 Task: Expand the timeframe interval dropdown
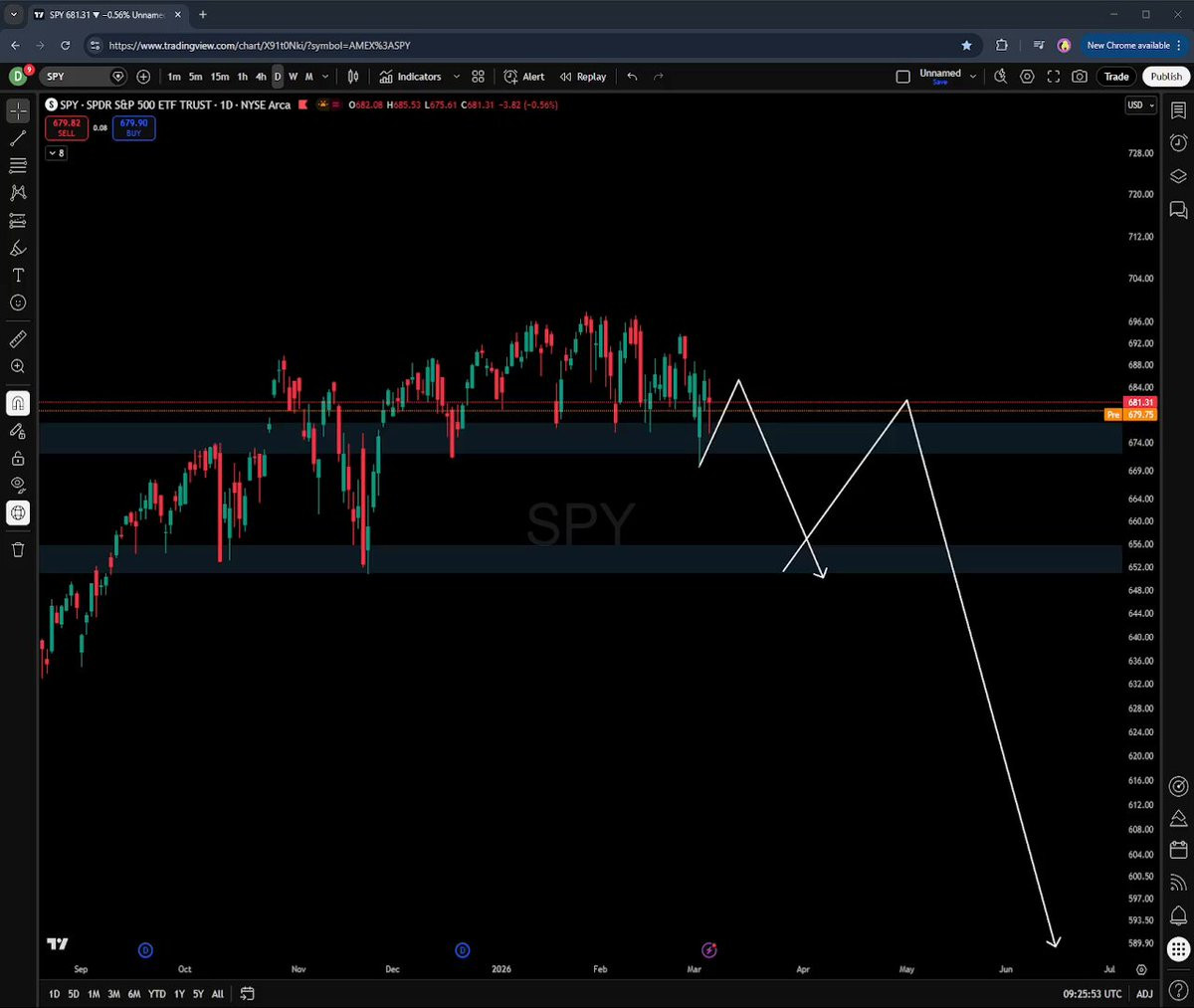pos(325,77)
